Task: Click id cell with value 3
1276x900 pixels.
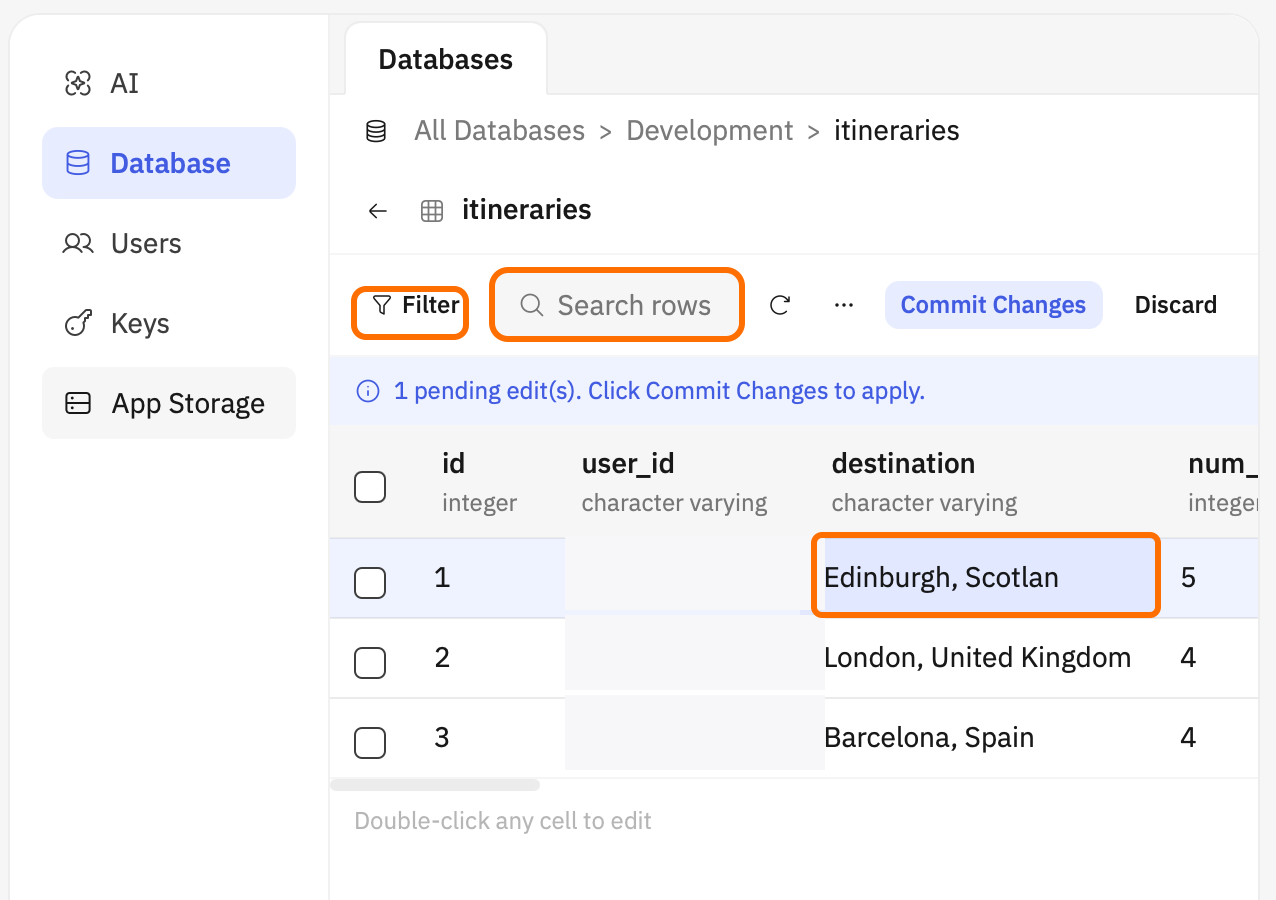Action: [442, 738]
